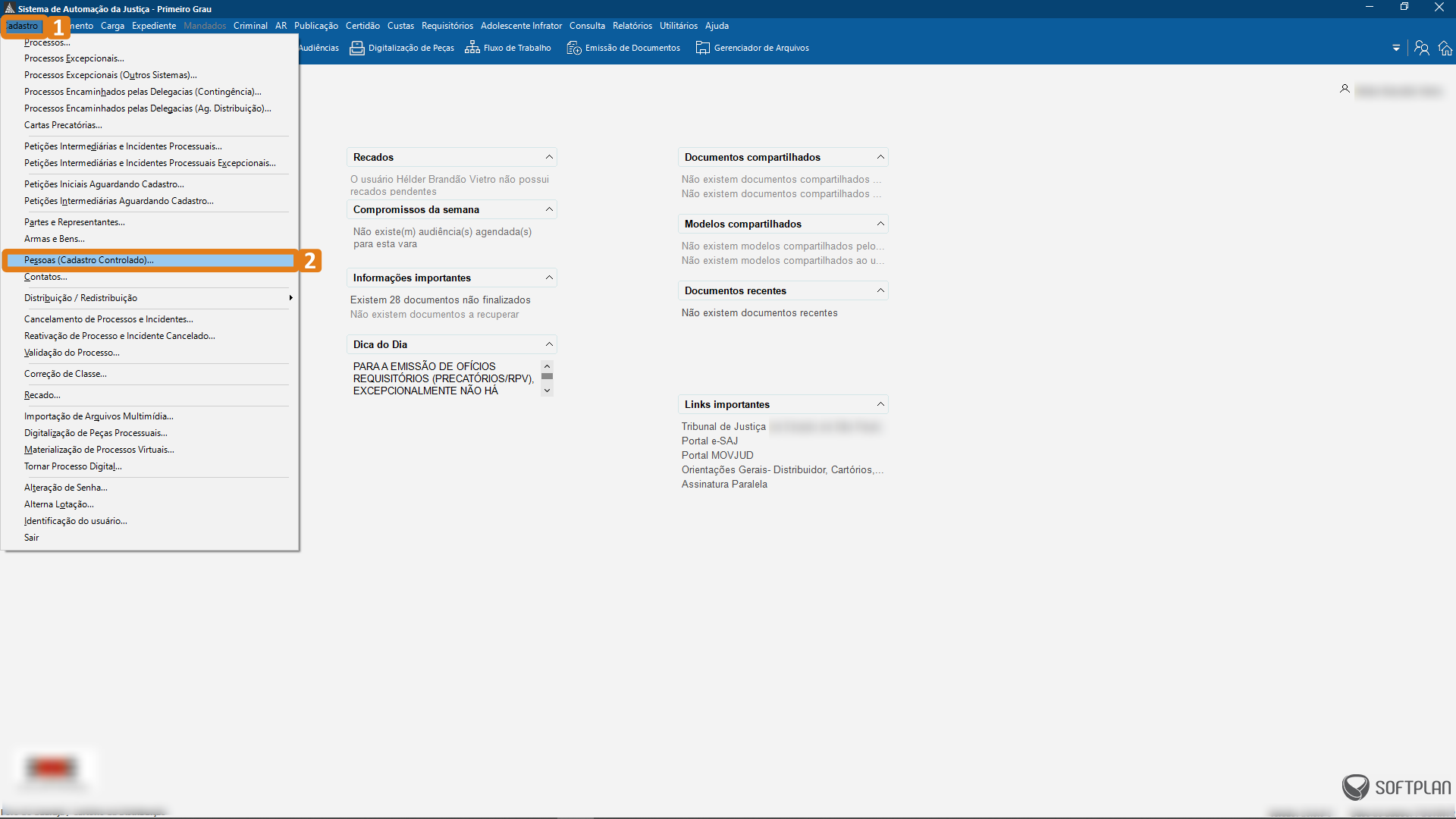Viewport: 1456px width, 819px height.
Task: Collapse the Documentos recentes panel
Action: tap(880, 290)
